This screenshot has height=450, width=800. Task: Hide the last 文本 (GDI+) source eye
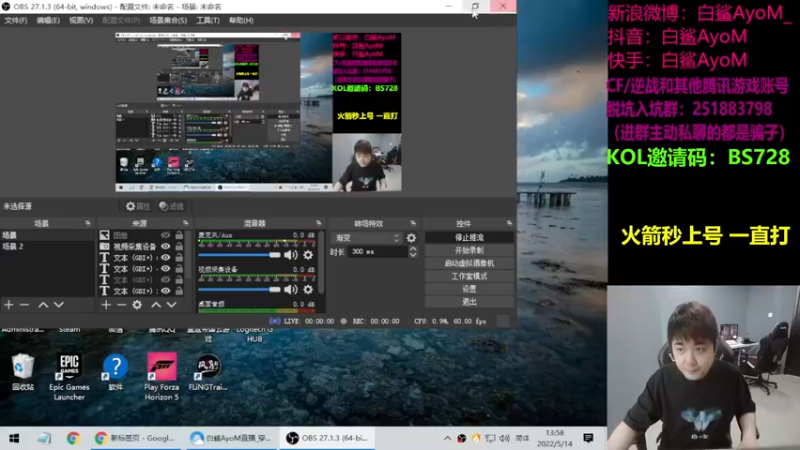coord(166,291)
